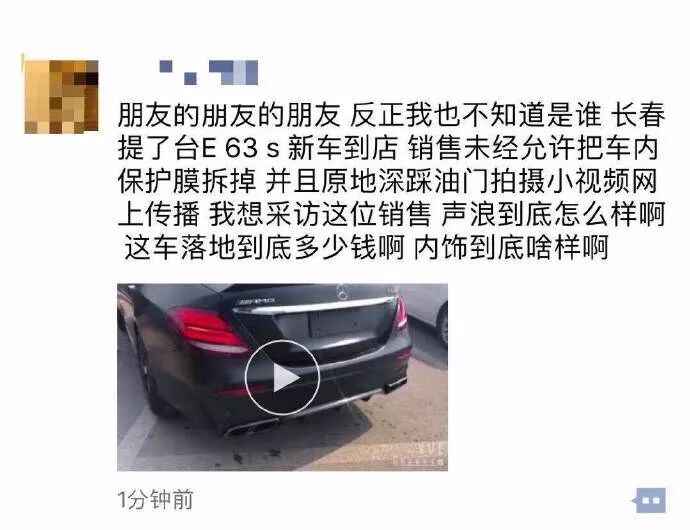Open the two-dot like and comment menu
Image resolution: width=690 pixels, height=530 pixels.
click(650, 500)
